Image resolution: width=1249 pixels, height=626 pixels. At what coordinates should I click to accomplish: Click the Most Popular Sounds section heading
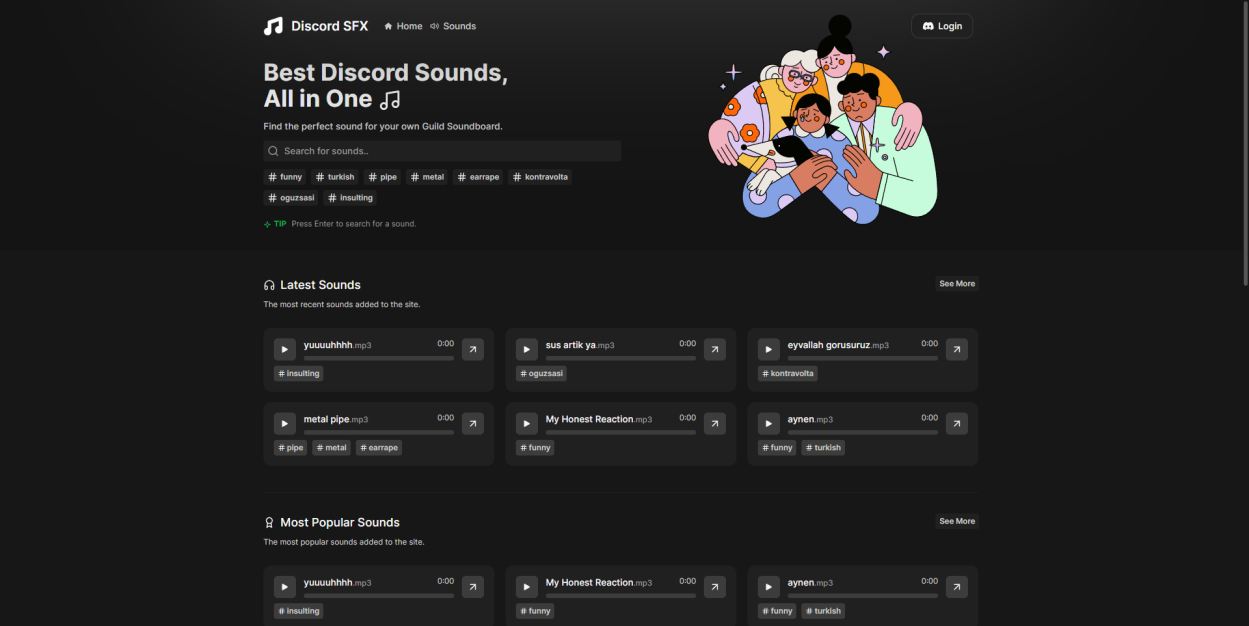(x=340, y=522)
